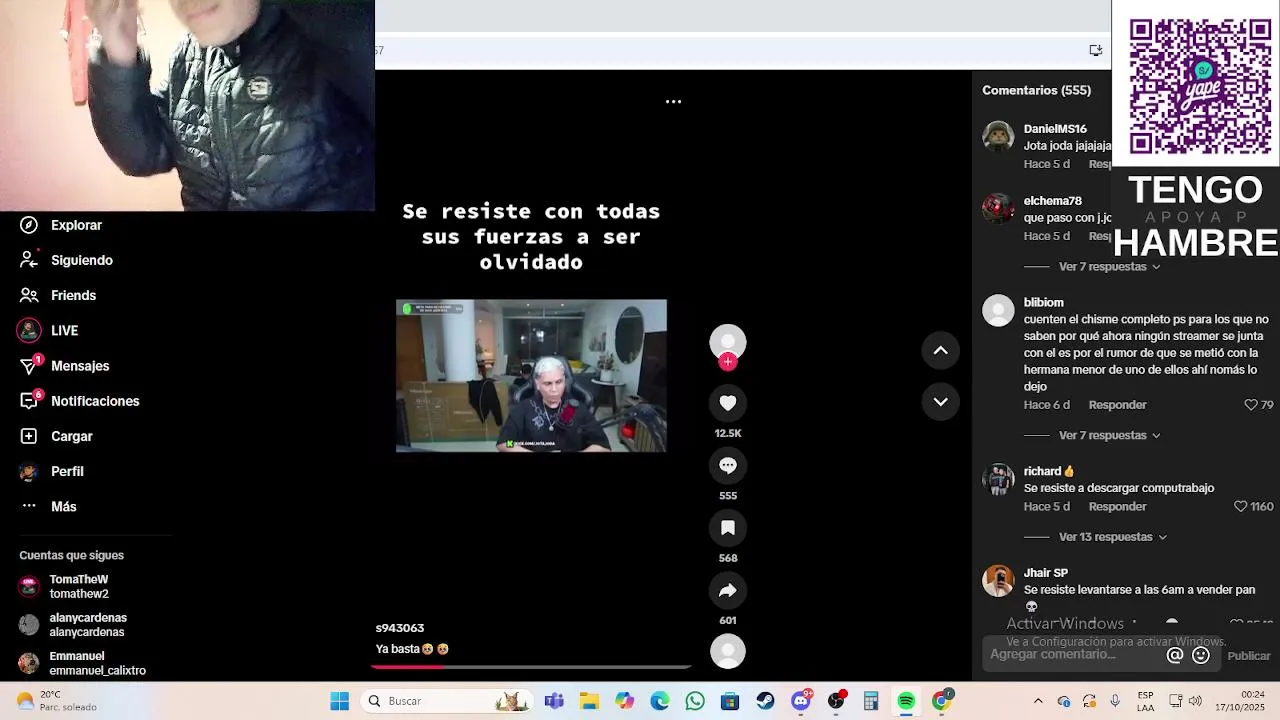This screenshot has height=720, width=1280.
Task: Open LIVE section
Action: tap(49, 330)
